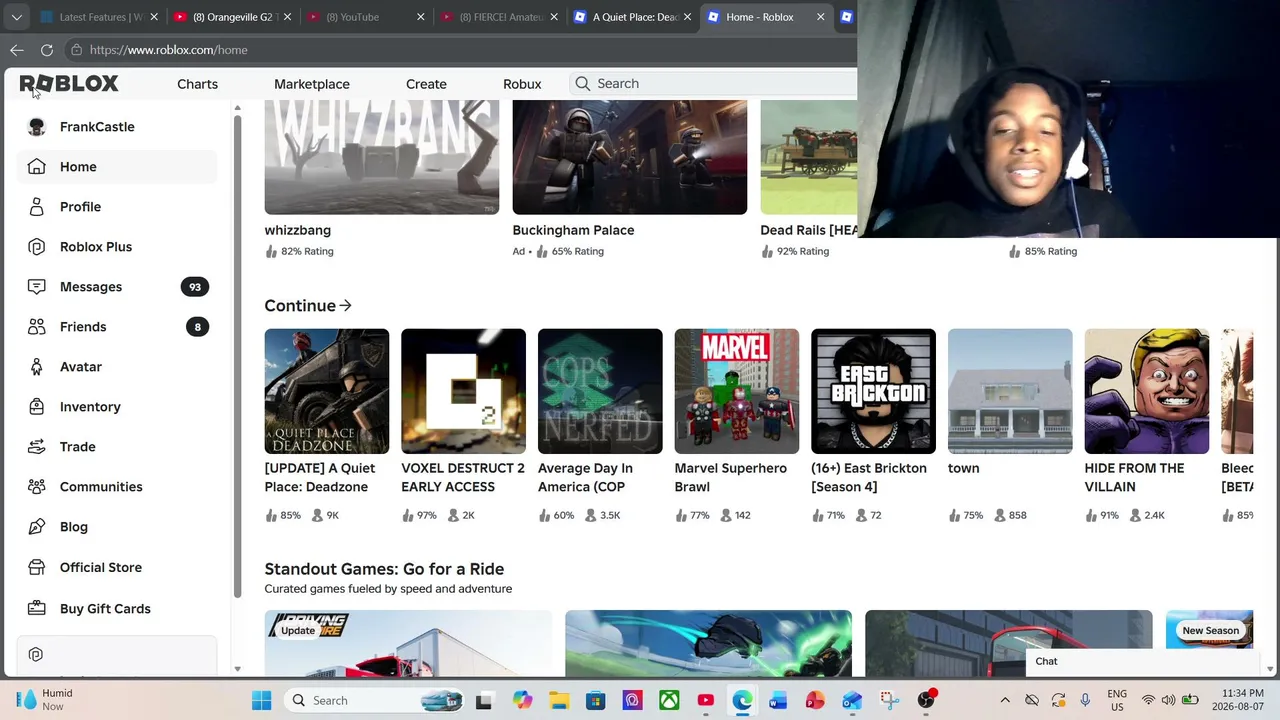
Task: Open A Quiet Place: Deadzone game thumbnail
Action: pyautogui.click(x=327, y=391)
